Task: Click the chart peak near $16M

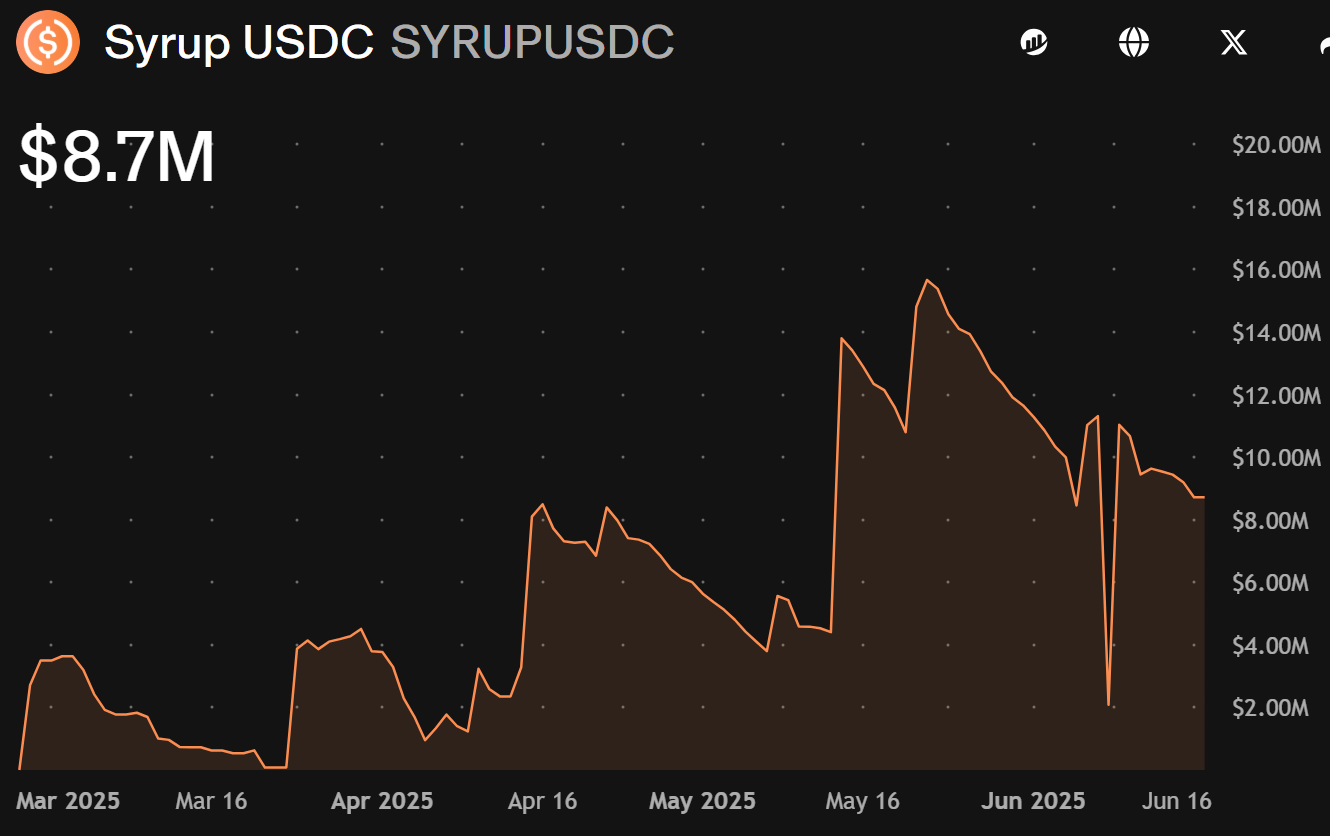Action: pos(927,280)
